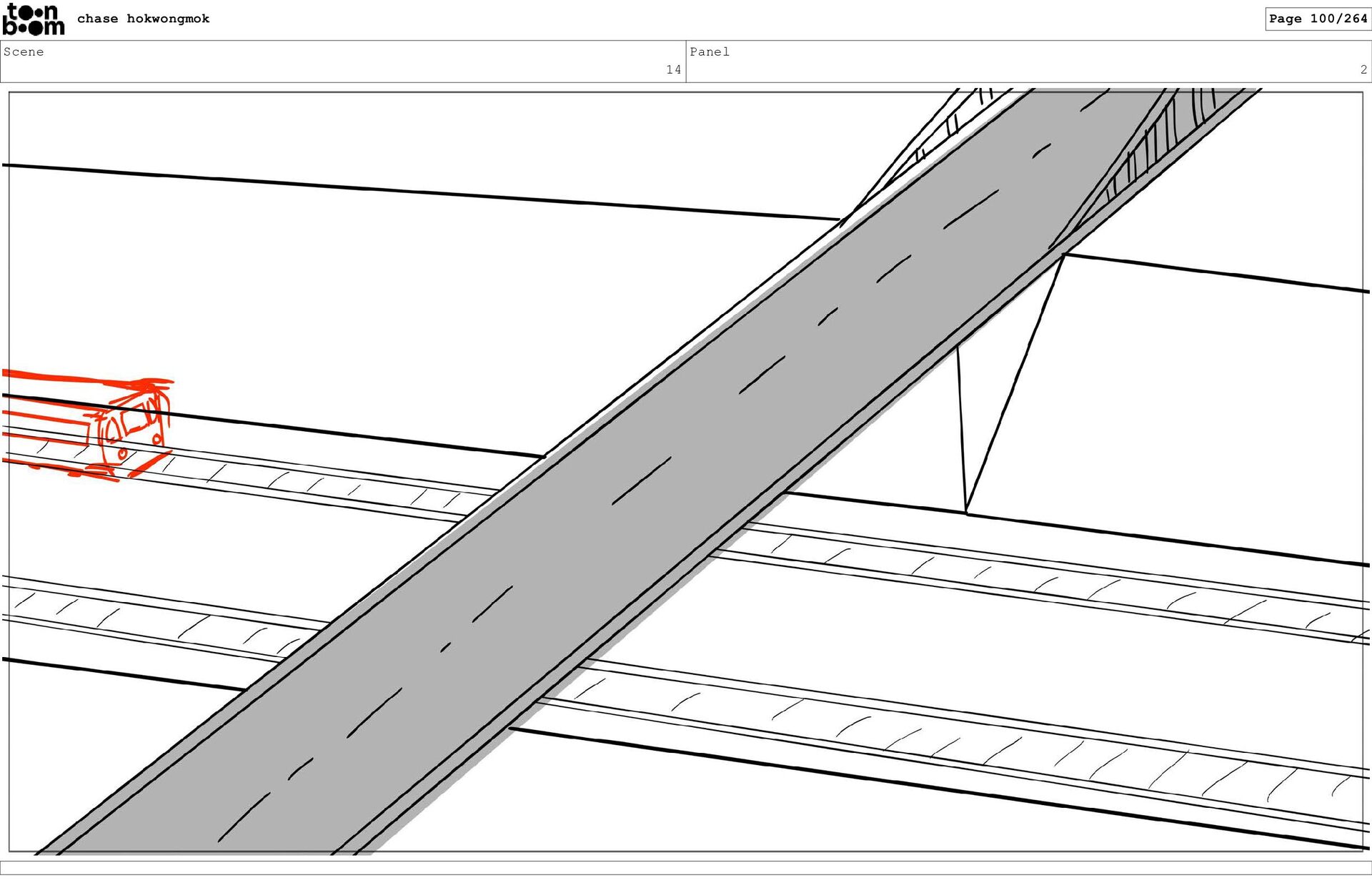Image resolution: width=1372 pixels, height=888 pixels.
Task: Click the Page 100/264 indicator box
Action: 1317,19
